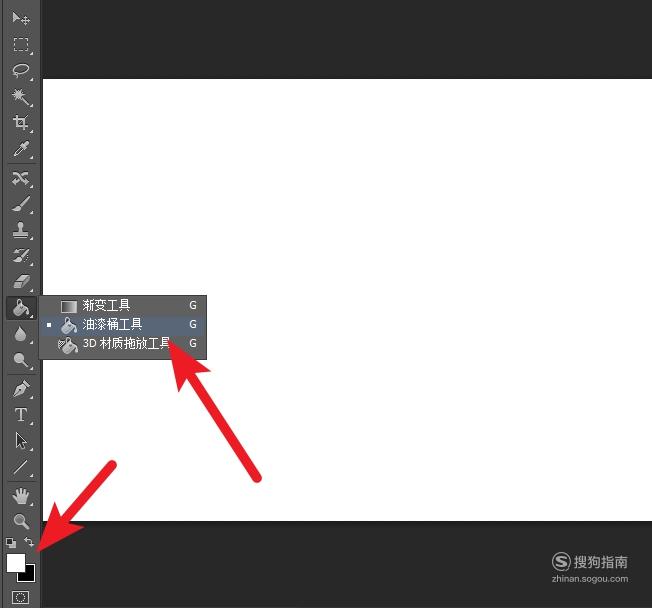Toggle Quick Mask mode
The width and height of the screenshot is (652, 608).
point(20,598)
